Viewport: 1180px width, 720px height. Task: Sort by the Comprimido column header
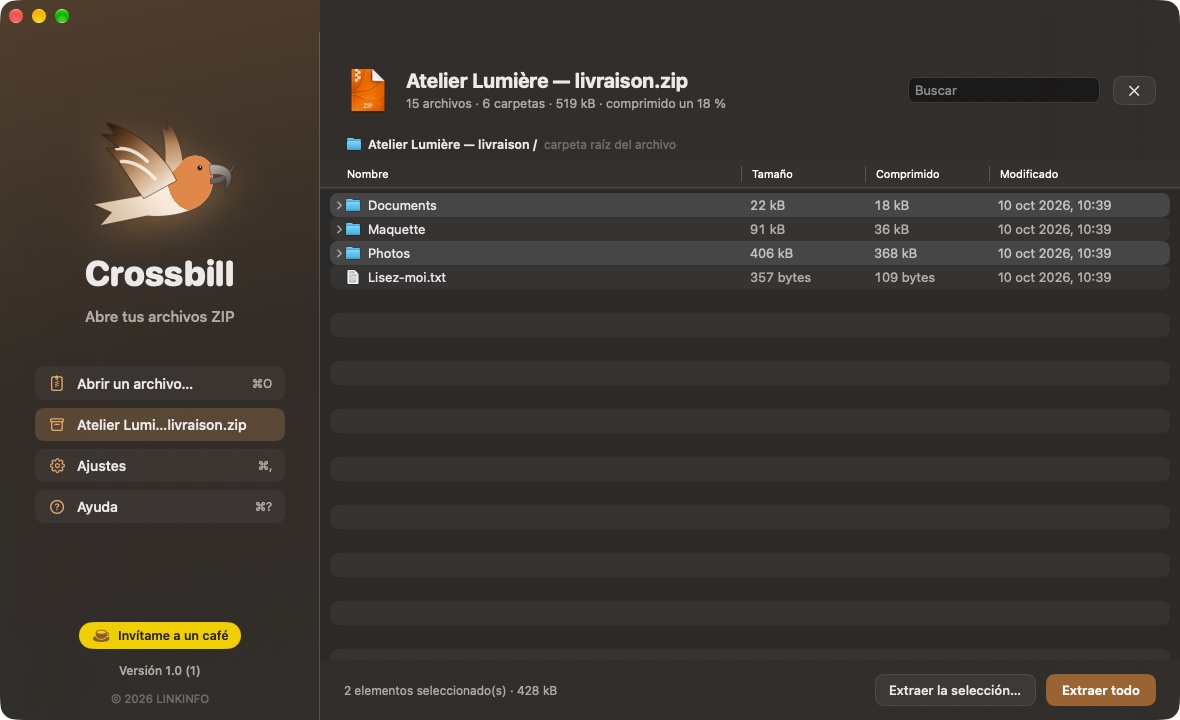click(x=908, y=174)
